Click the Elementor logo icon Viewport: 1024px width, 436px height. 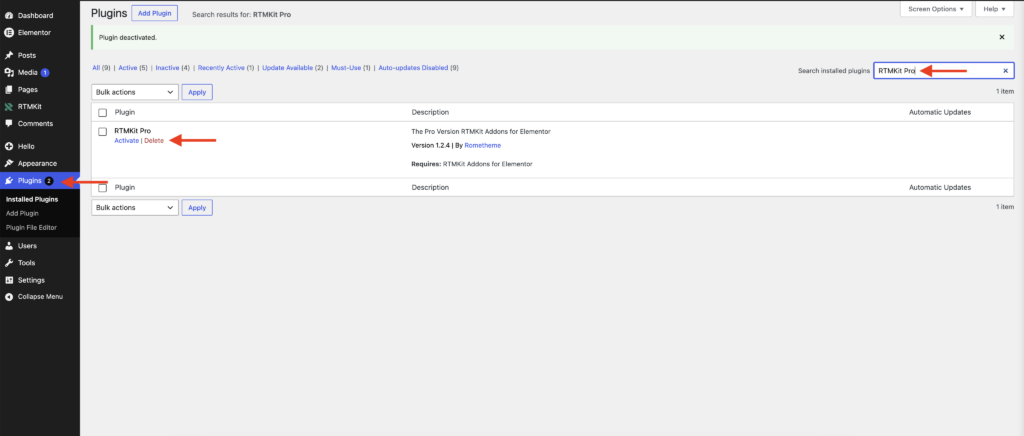tap(9, 32)
